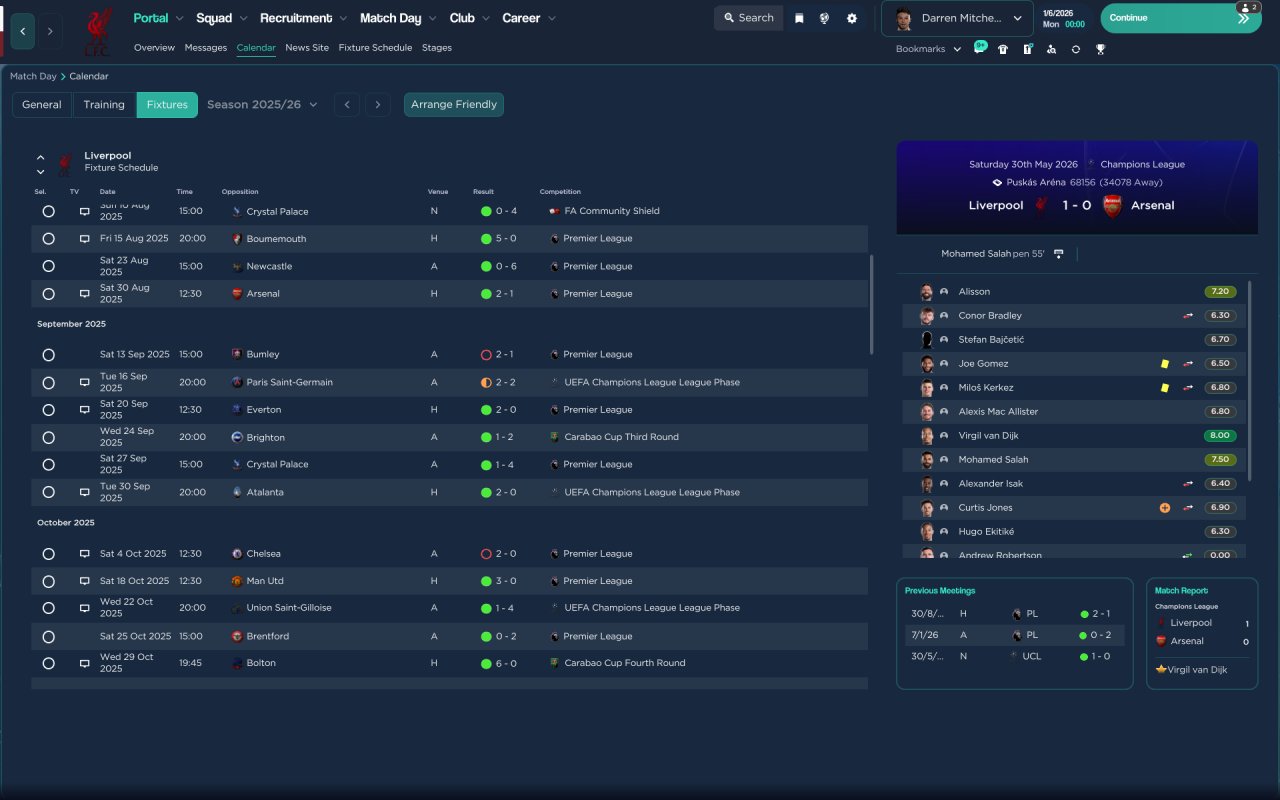
Task: Click Alexander Isak's substitution arrow icon
Action: [x=1188, y=484]
